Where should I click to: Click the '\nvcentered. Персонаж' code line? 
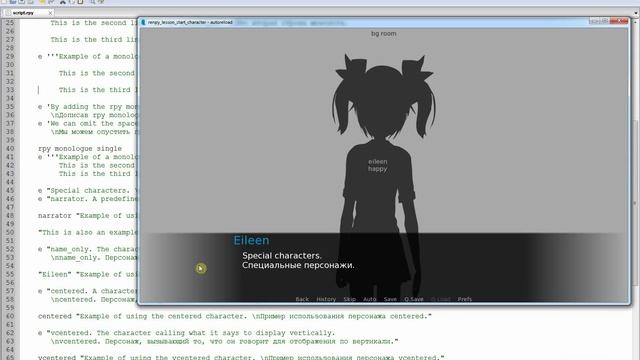(x=224, y=341)
